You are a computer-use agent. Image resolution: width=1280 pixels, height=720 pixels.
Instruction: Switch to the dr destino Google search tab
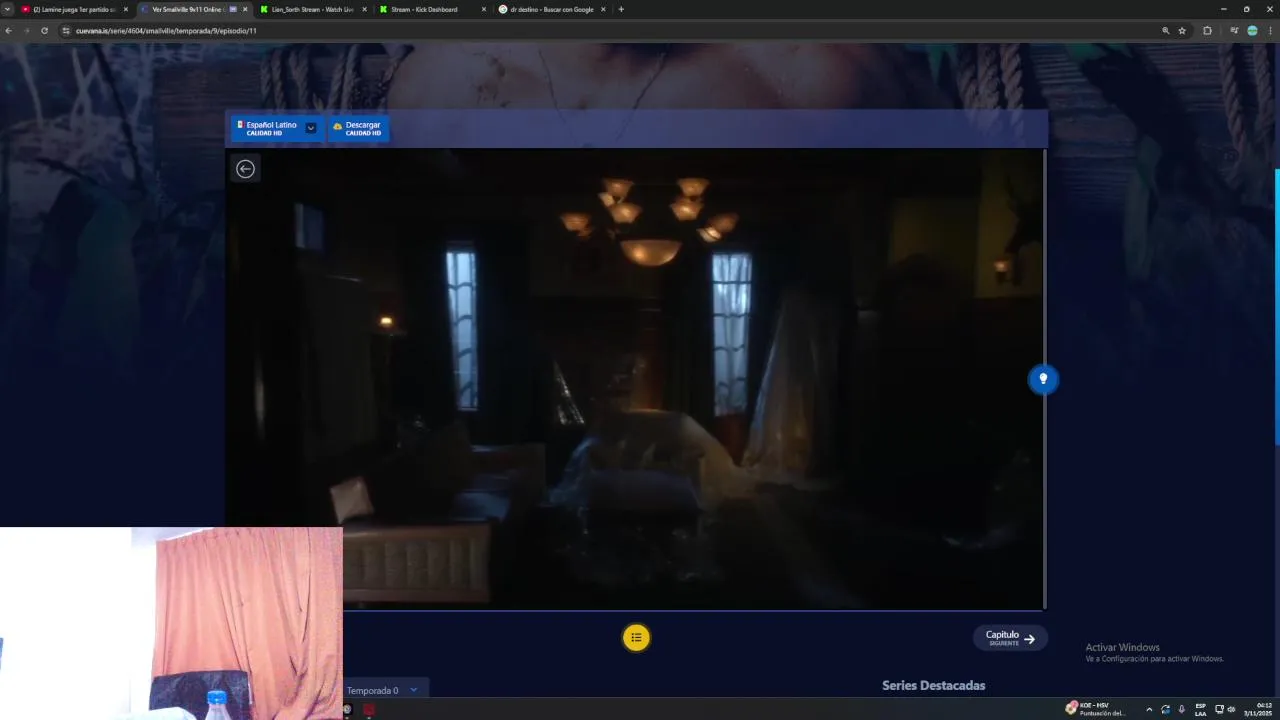[551, 9]
